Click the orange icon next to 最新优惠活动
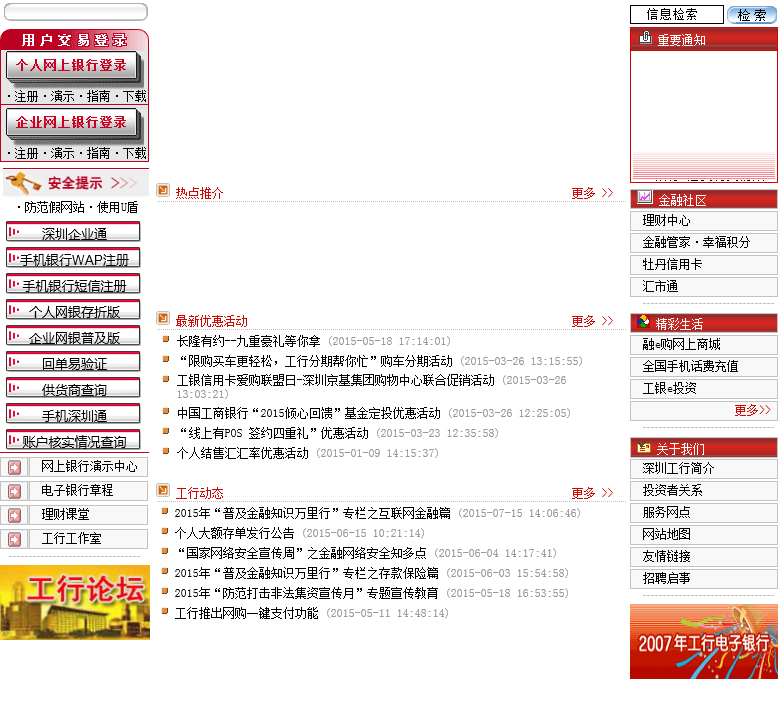The image size is (778, 707). point(163,318)
